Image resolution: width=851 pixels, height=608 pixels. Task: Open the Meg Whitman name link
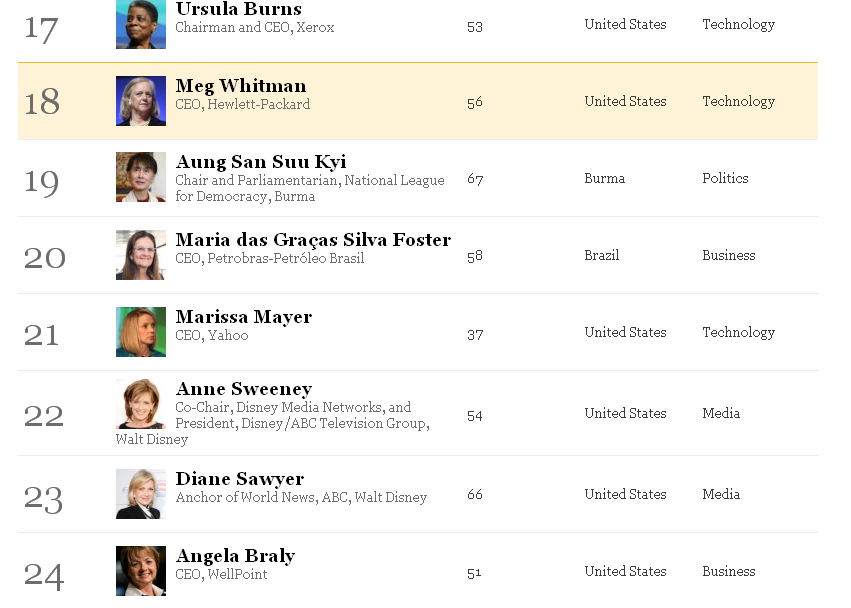[240, 86]
